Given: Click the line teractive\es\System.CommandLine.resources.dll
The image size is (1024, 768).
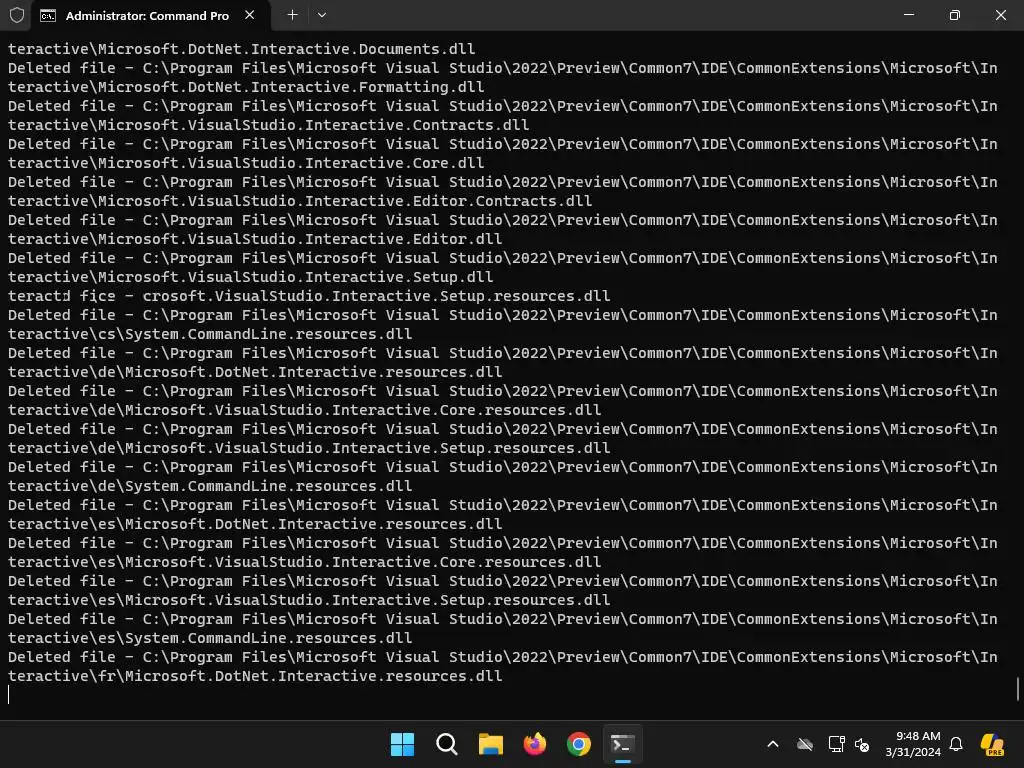Looking at the screenshot, I should point(210,638).
